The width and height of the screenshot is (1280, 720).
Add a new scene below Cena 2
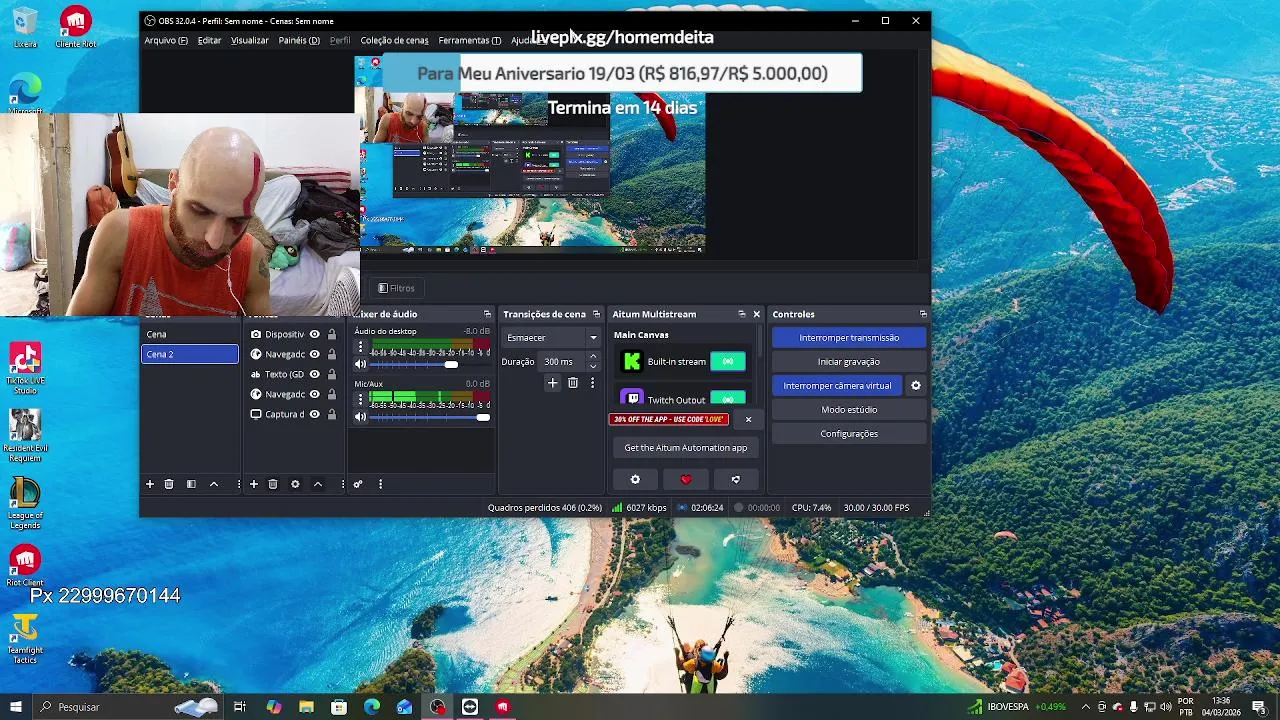150,484
